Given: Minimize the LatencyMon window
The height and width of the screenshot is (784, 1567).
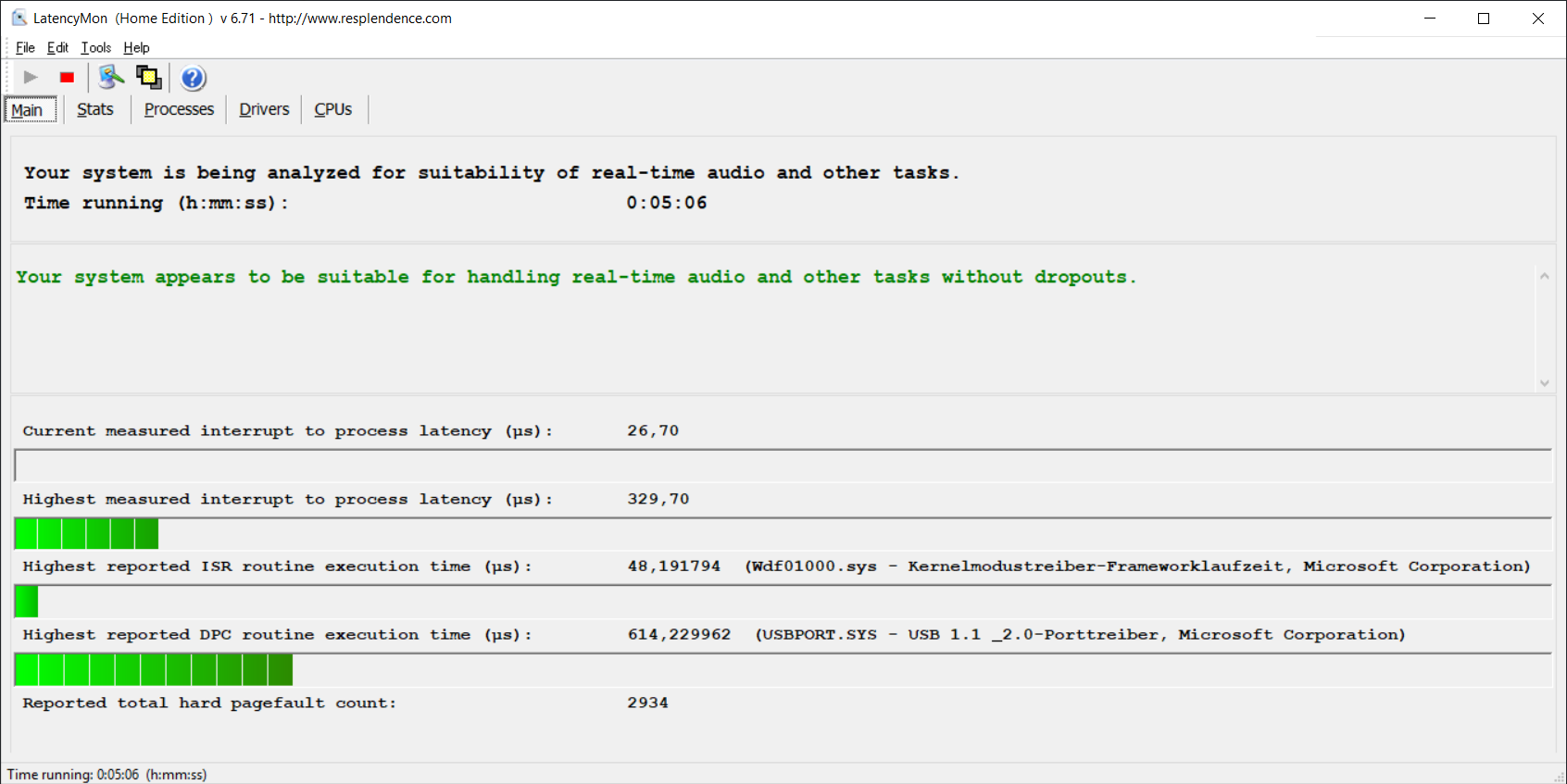Looking at the screenshot, I should click(1430, 19).
